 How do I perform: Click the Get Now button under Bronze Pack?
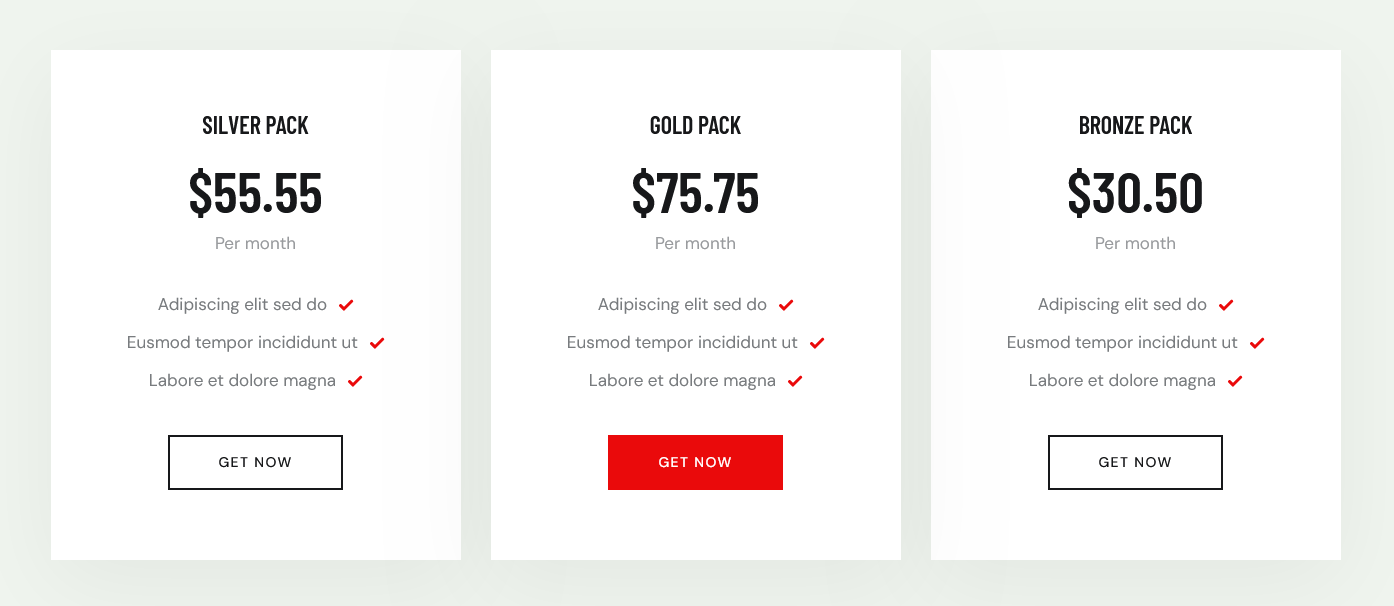[x=1135, y=462]
